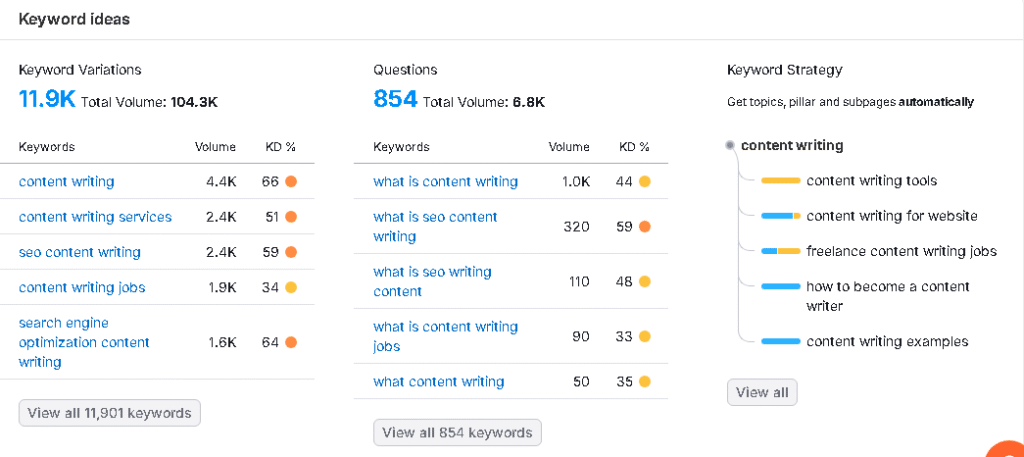The width and height of the screenshot is (1024, 457).
Task: Click Questions KD % column header
Action: [x=635, y=147]
